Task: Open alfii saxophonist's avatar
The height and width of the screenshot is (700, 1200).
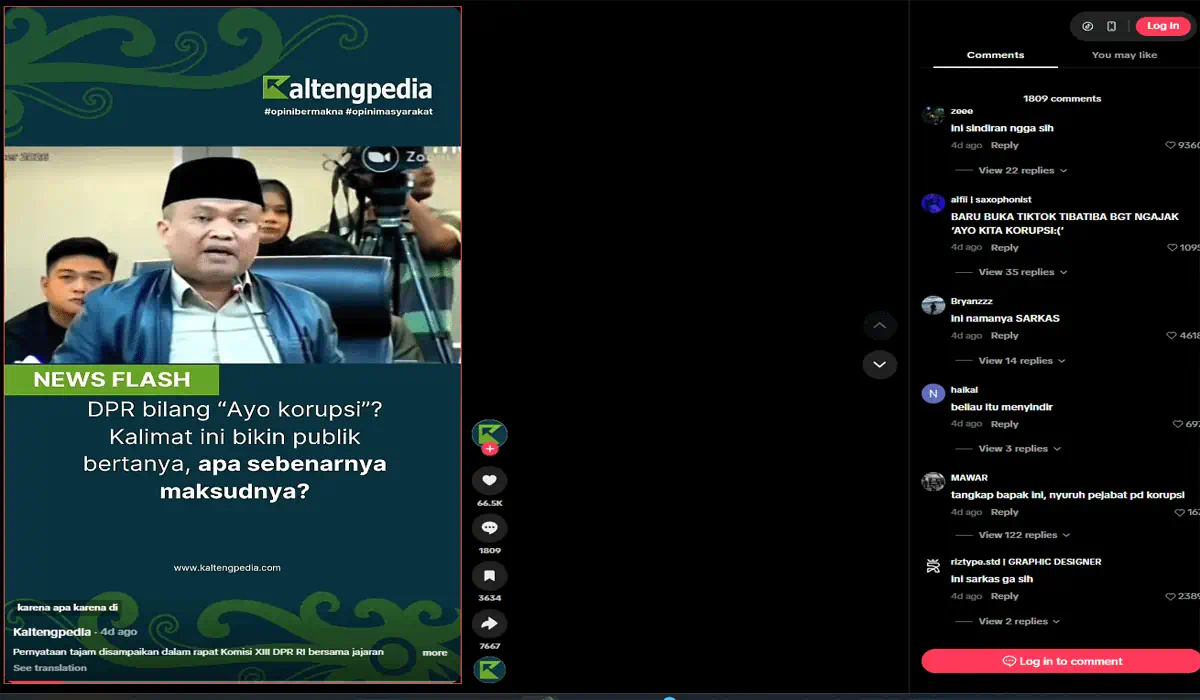Action: coord(933,203)
